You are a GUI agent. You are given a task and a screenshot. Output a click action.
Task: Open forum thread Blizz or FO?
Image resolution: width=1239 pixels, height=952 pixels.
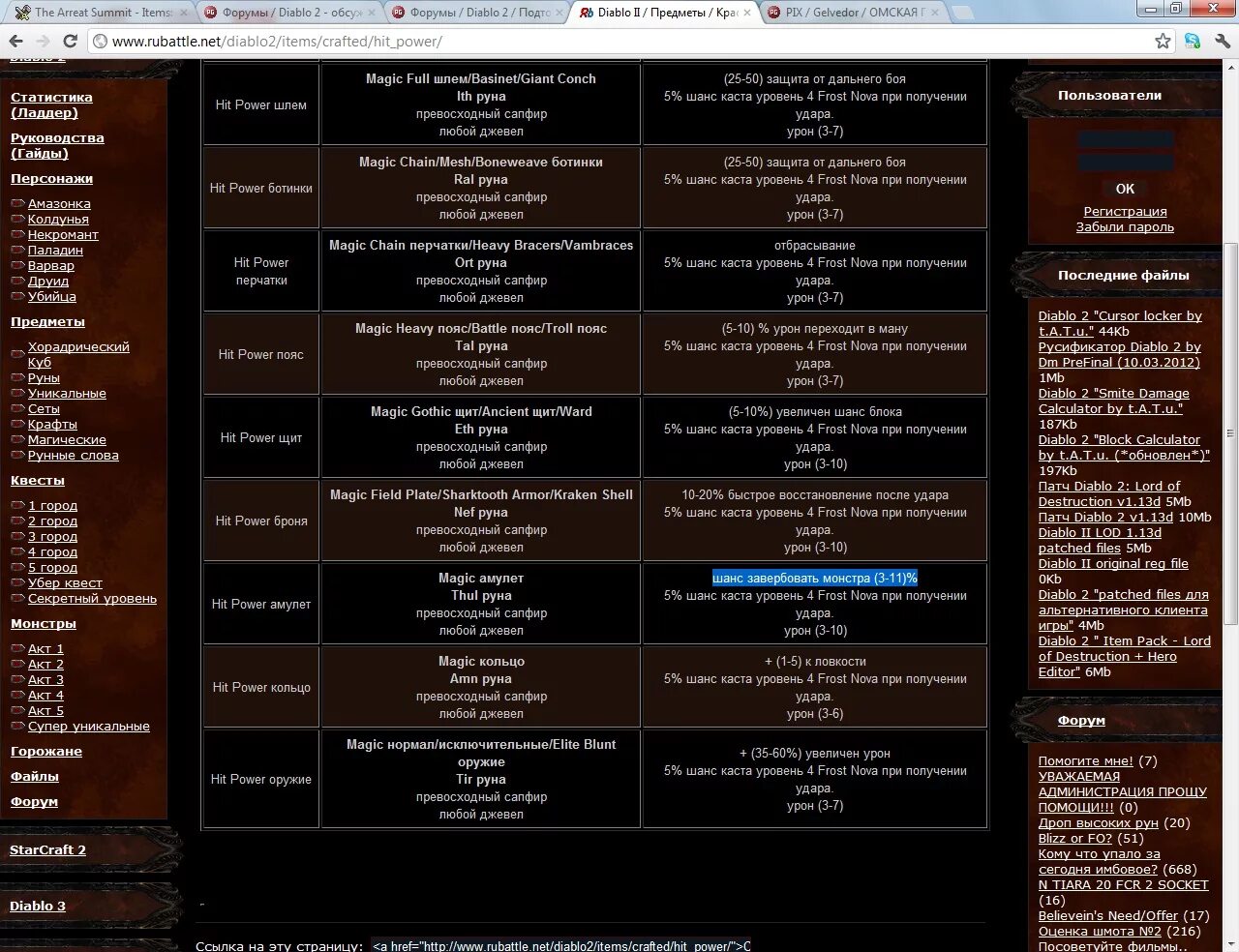point(1075,839)
